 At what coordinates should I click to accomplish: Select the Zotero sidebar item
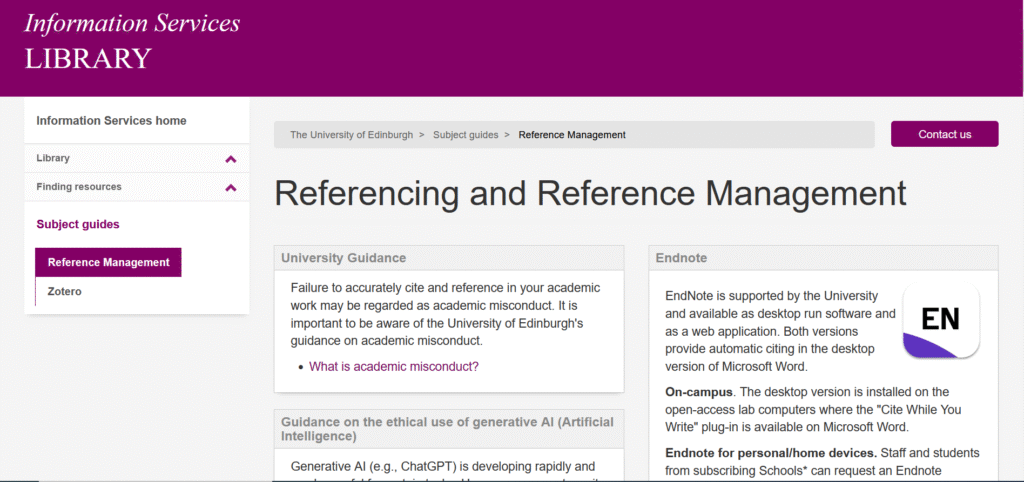(65, 291)
